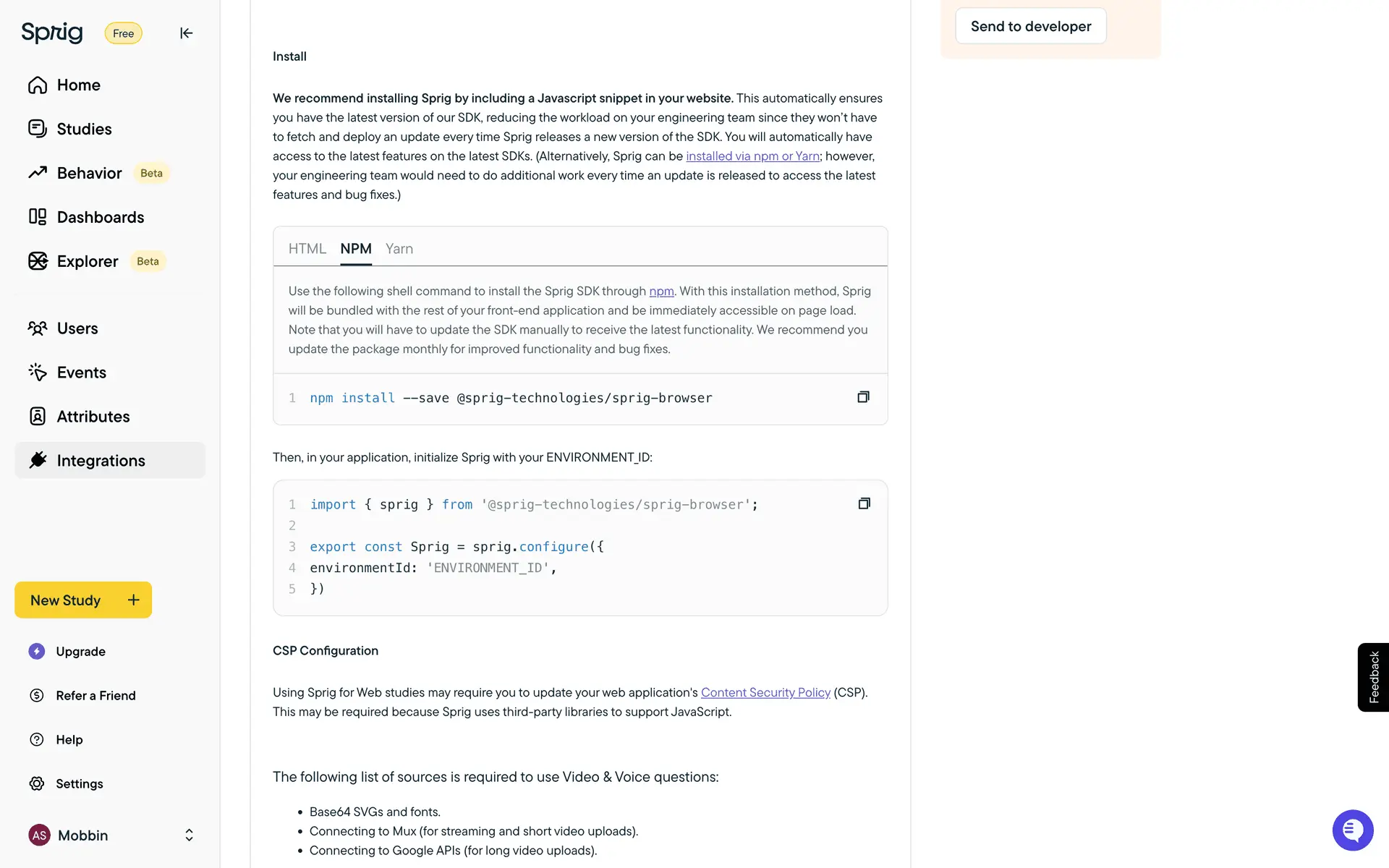Open Settings gear in sidebar
The width and height of the screenshot is (1389, 868).
click(37, 783)
